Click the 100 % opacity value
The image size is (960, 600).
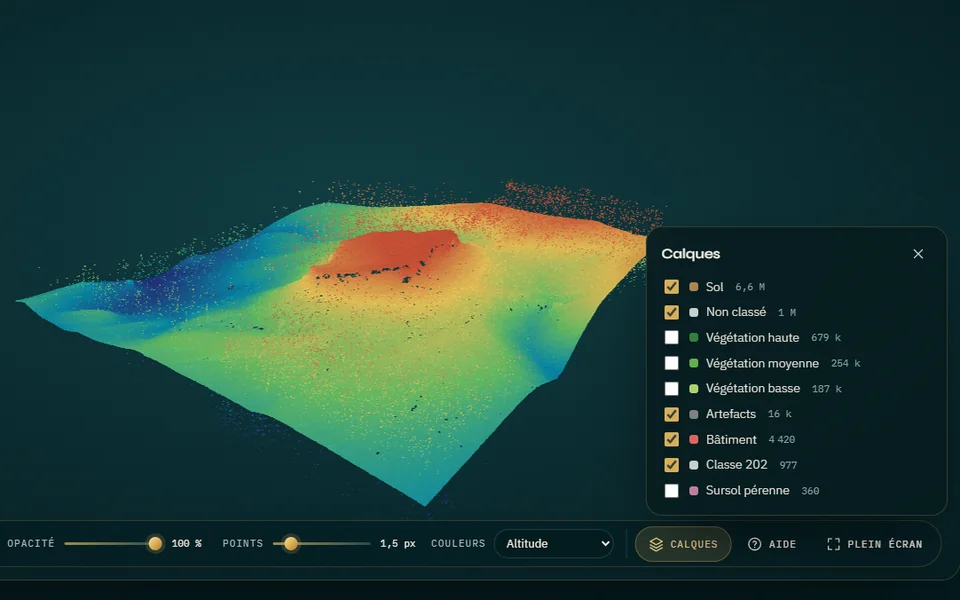(x=187, y=544)
